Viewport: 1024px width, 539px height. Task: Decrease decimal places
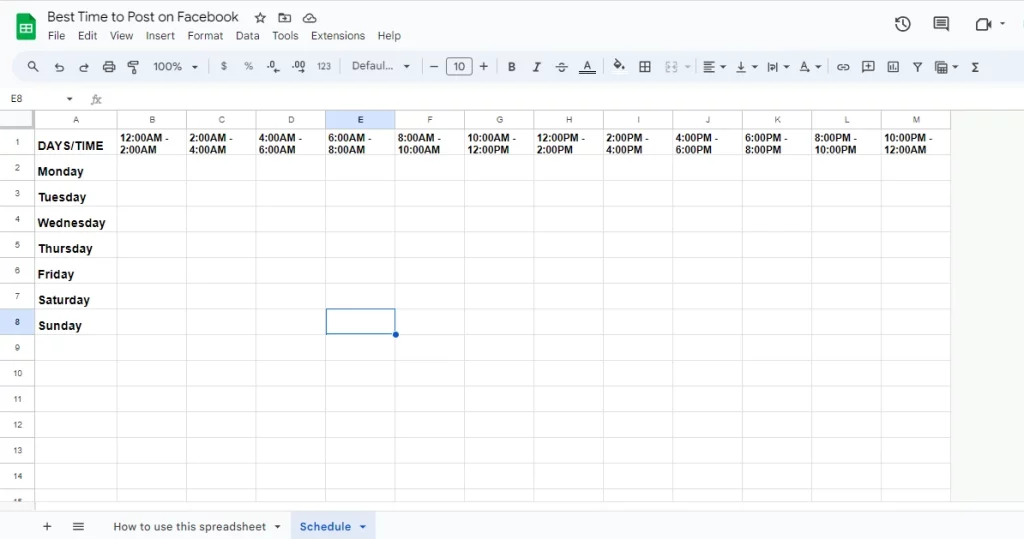click(x=273, y=67)
